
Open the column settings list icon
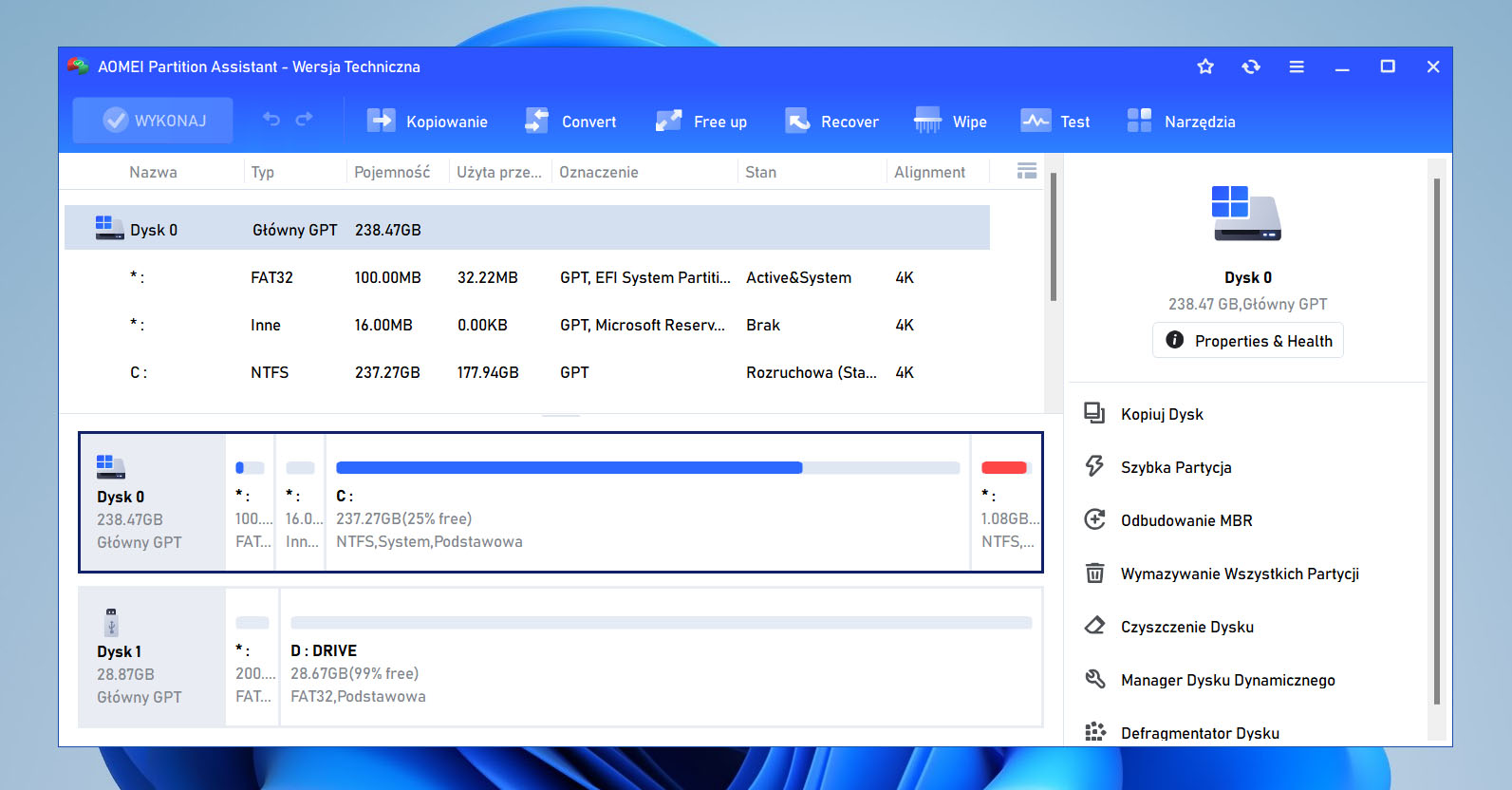click(1027, 171)
